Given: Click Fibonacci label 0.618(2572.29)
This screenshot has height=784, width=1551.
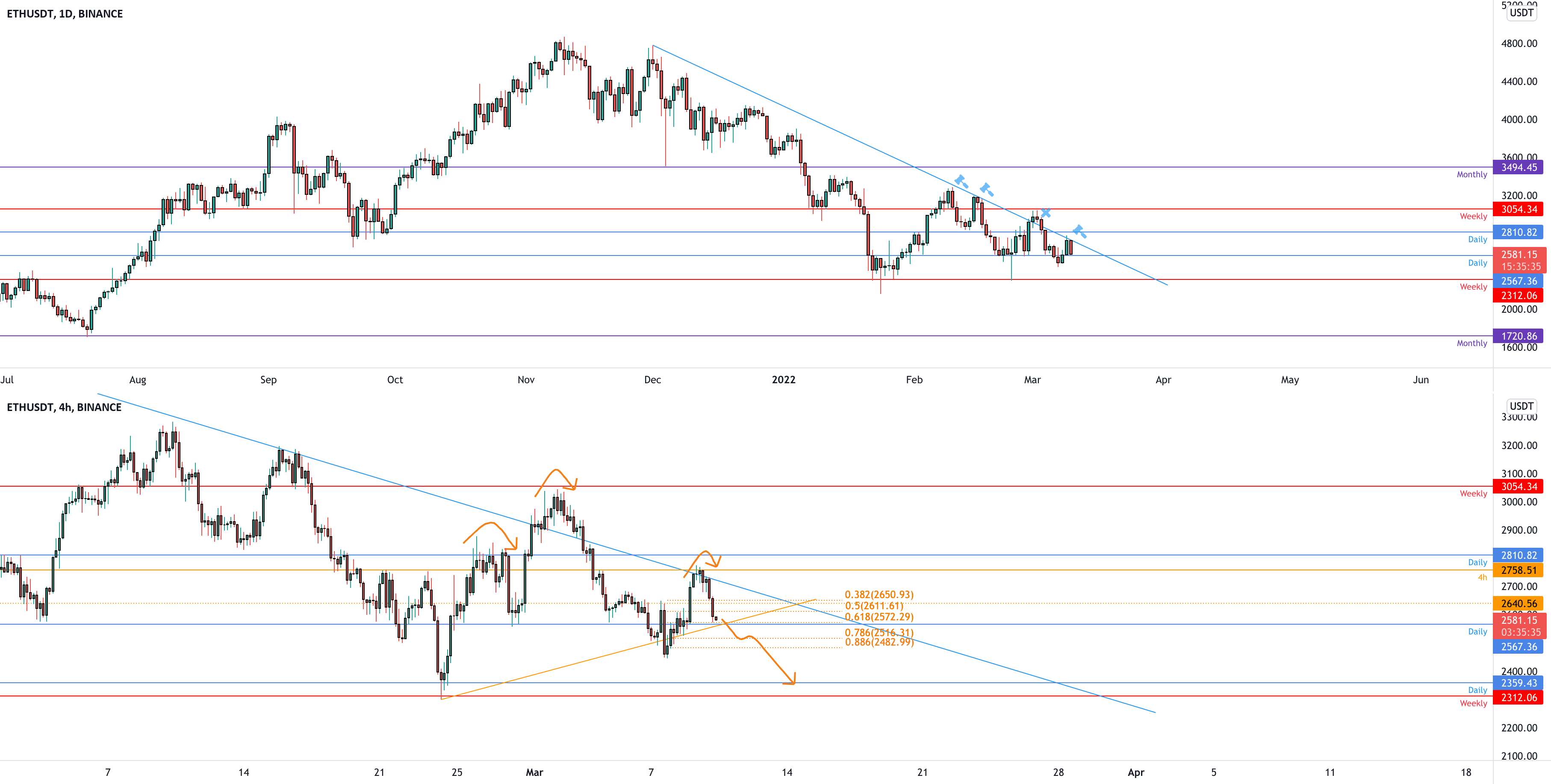Looking at the screenshot, I should 879,617.
